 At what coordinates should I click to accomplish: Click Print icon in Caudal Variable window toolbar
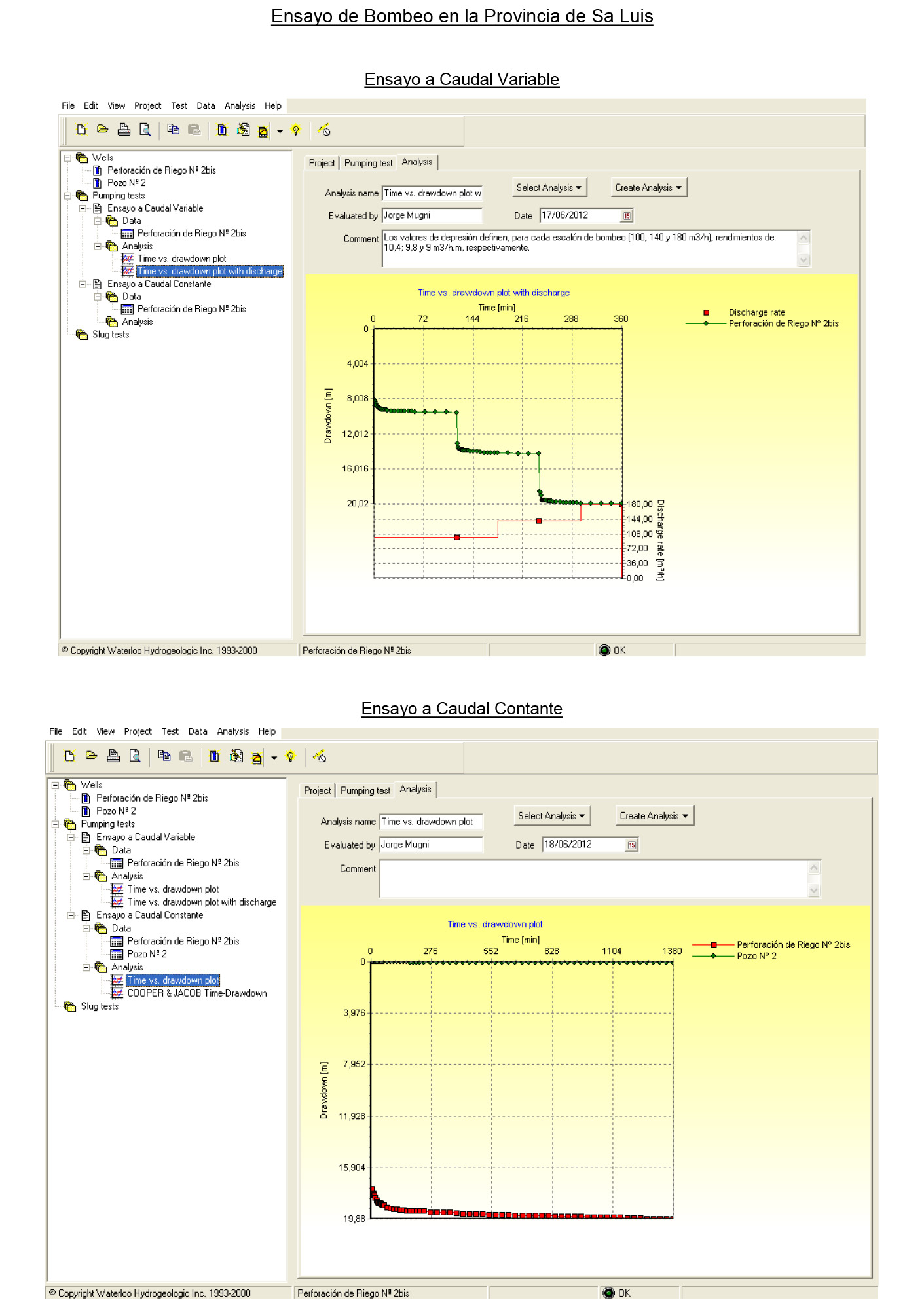pyautogui.click(x=124, y=130)
